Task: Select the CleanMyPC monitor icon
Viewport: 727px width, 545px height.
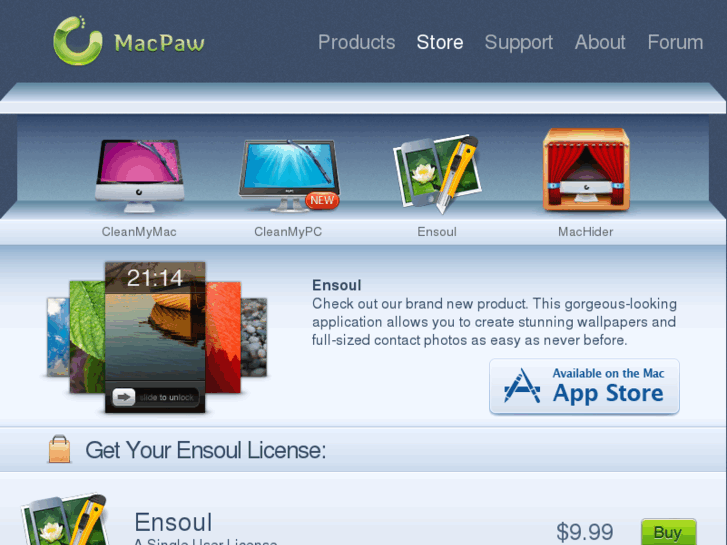Action: click(289, 176)
